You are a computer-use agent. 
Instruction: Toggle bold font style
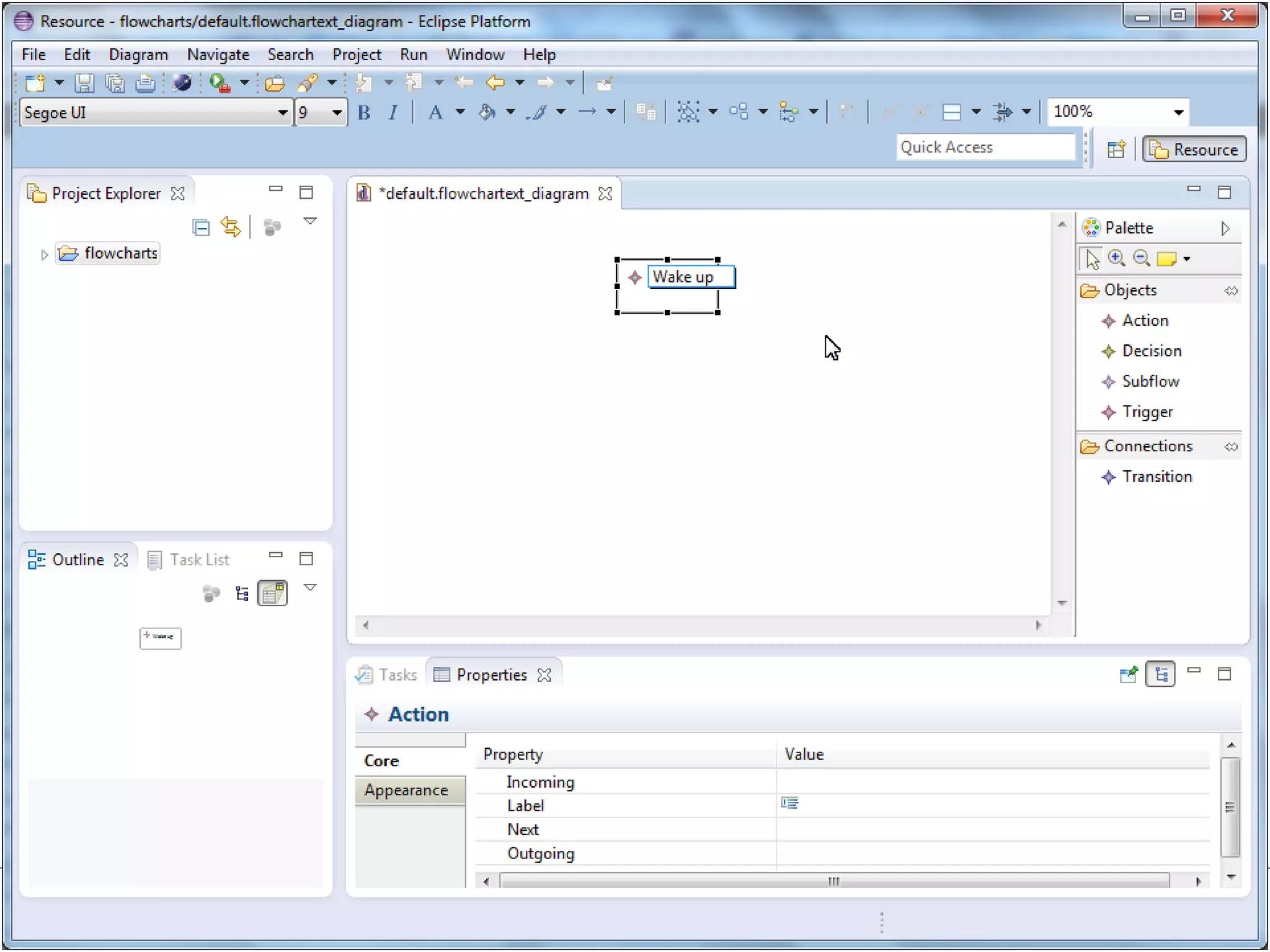[364, 113]
